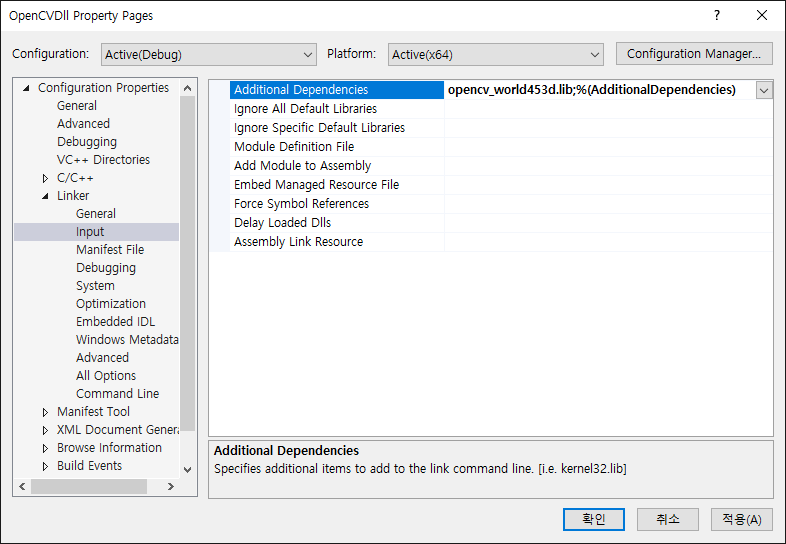Screen dimensions: 786x544
Task: Click the tree horizontal scroll left arrow
Action: click(22, 486)
